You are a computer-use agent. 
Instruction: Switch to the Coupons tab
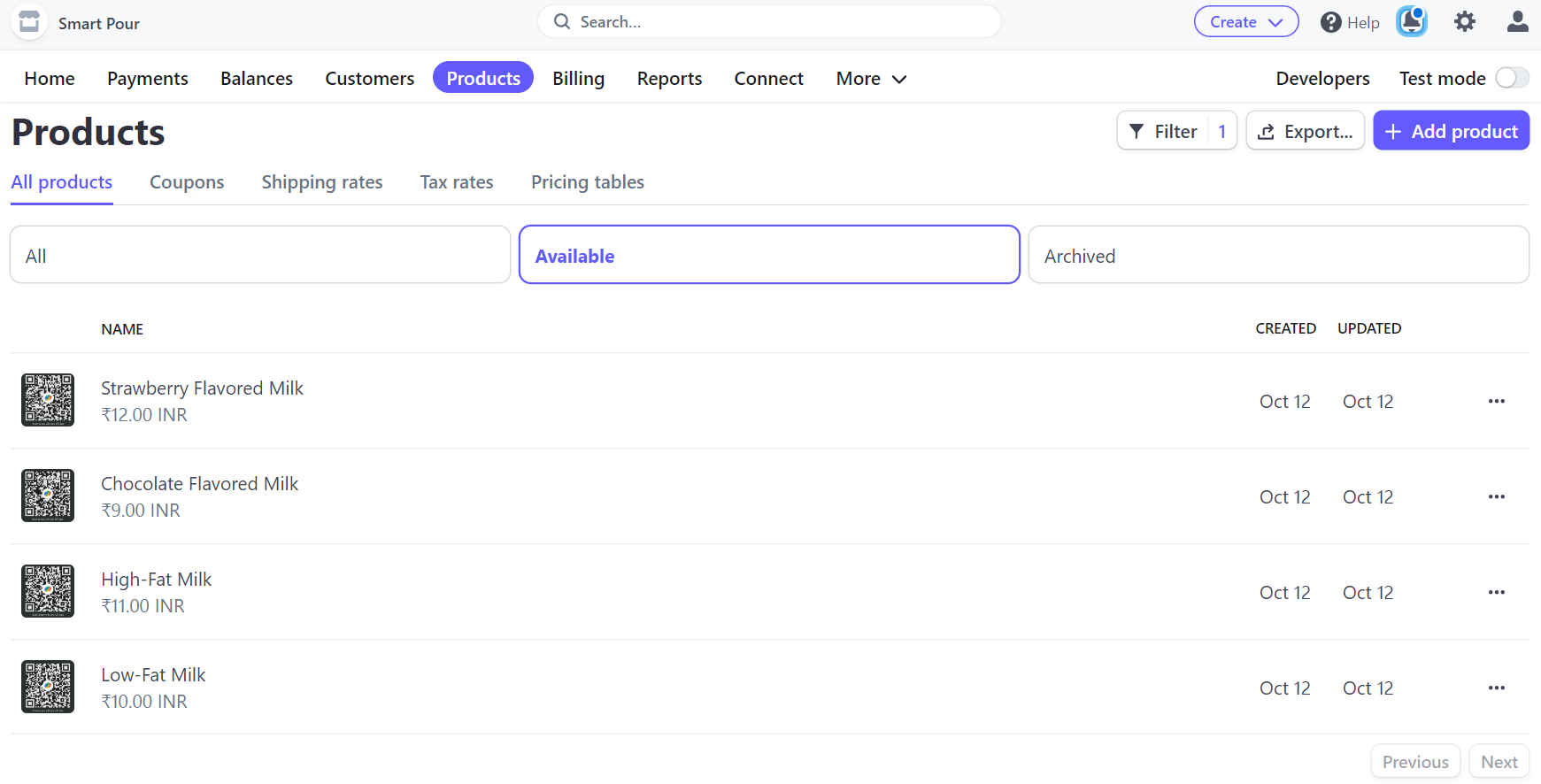pyautogui.click(x=187, y=182)
